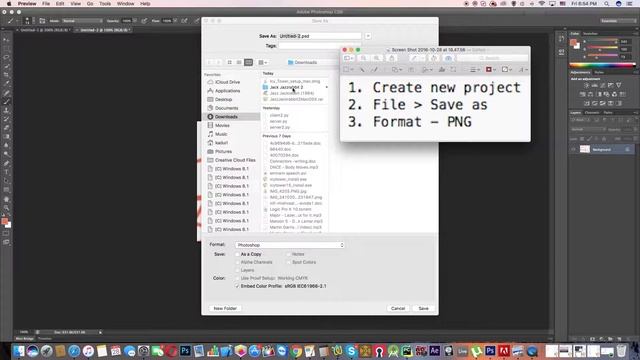Check the As a Copy checkbox
The image size is (640, 360).
(237, 254)
